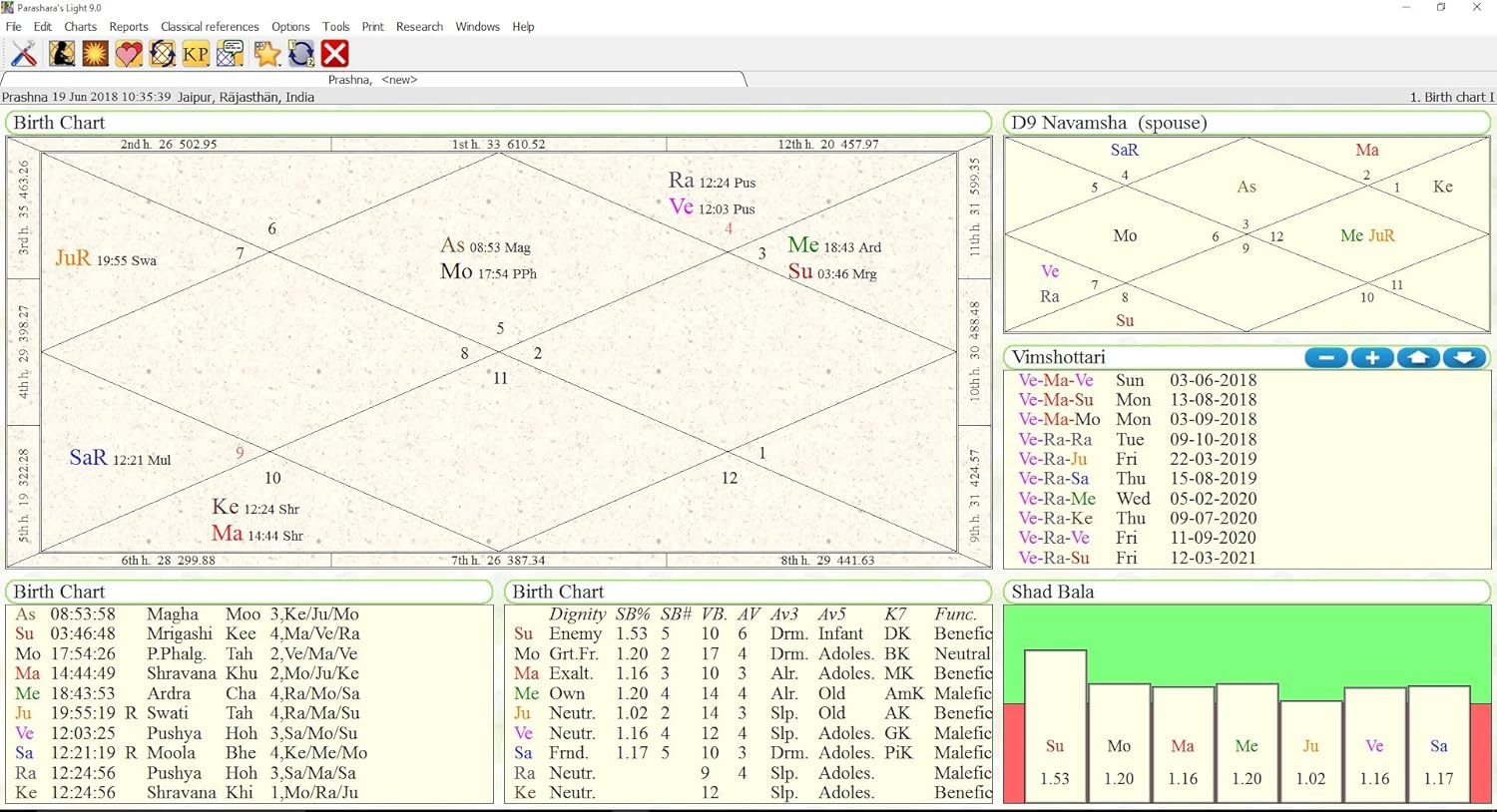The width and height of the screenshot is (1497, 812).
Task: Click the red X close chart icon
Action: [334, 54]
